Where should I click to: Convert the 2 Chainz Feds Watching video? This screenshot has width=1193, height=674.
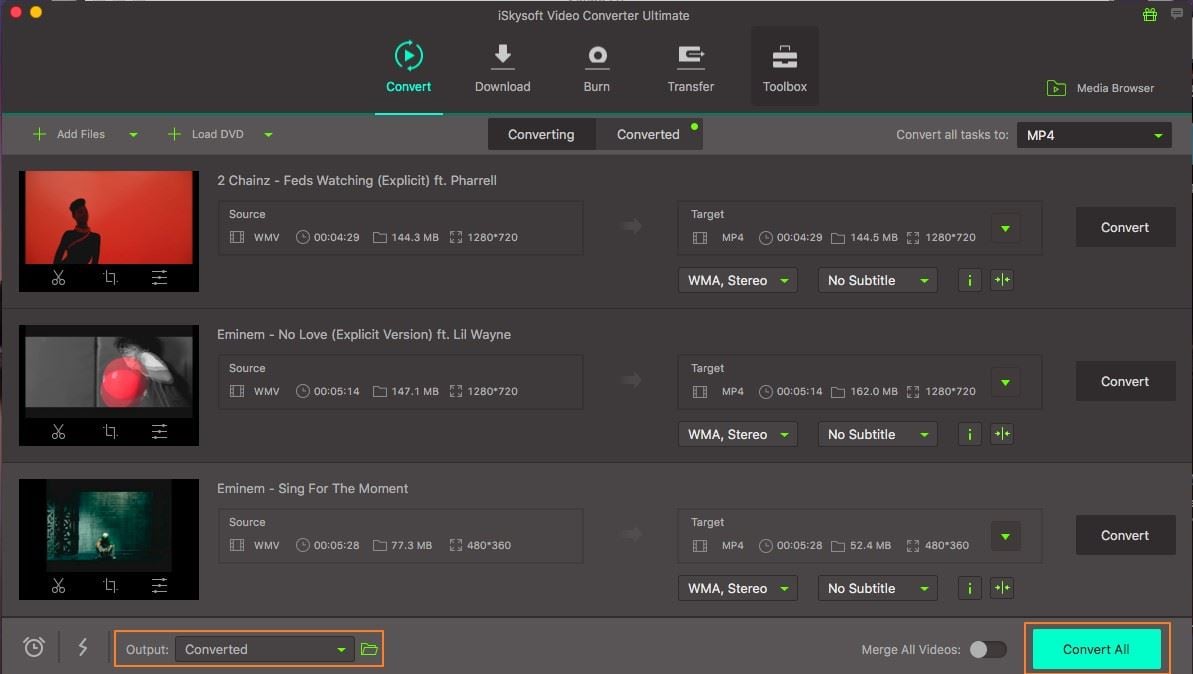click(1125, 227)
